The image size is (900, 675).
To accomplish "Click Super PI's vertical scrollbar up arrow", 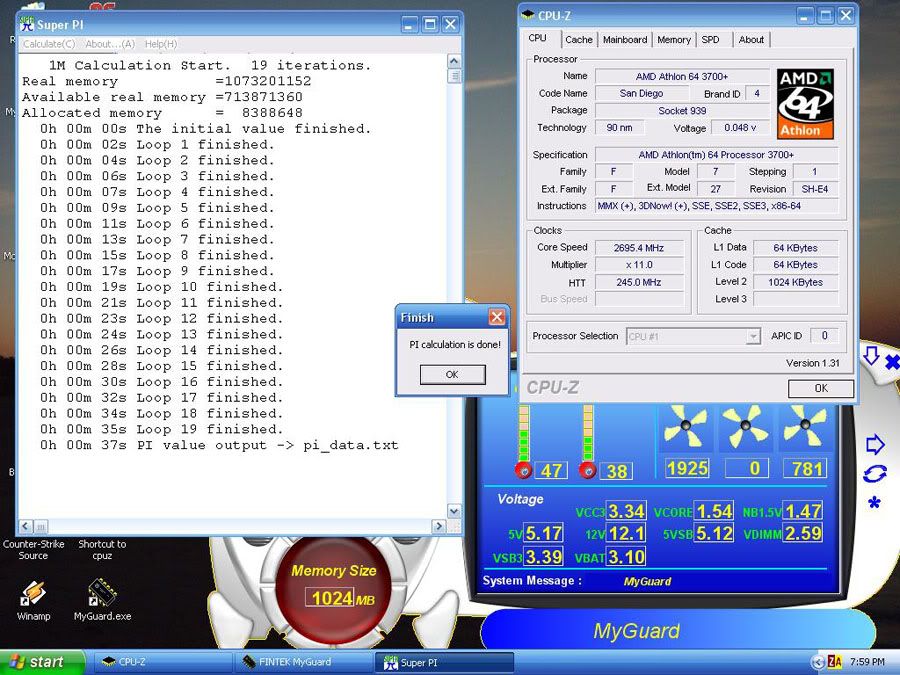I will click(454, 61).
